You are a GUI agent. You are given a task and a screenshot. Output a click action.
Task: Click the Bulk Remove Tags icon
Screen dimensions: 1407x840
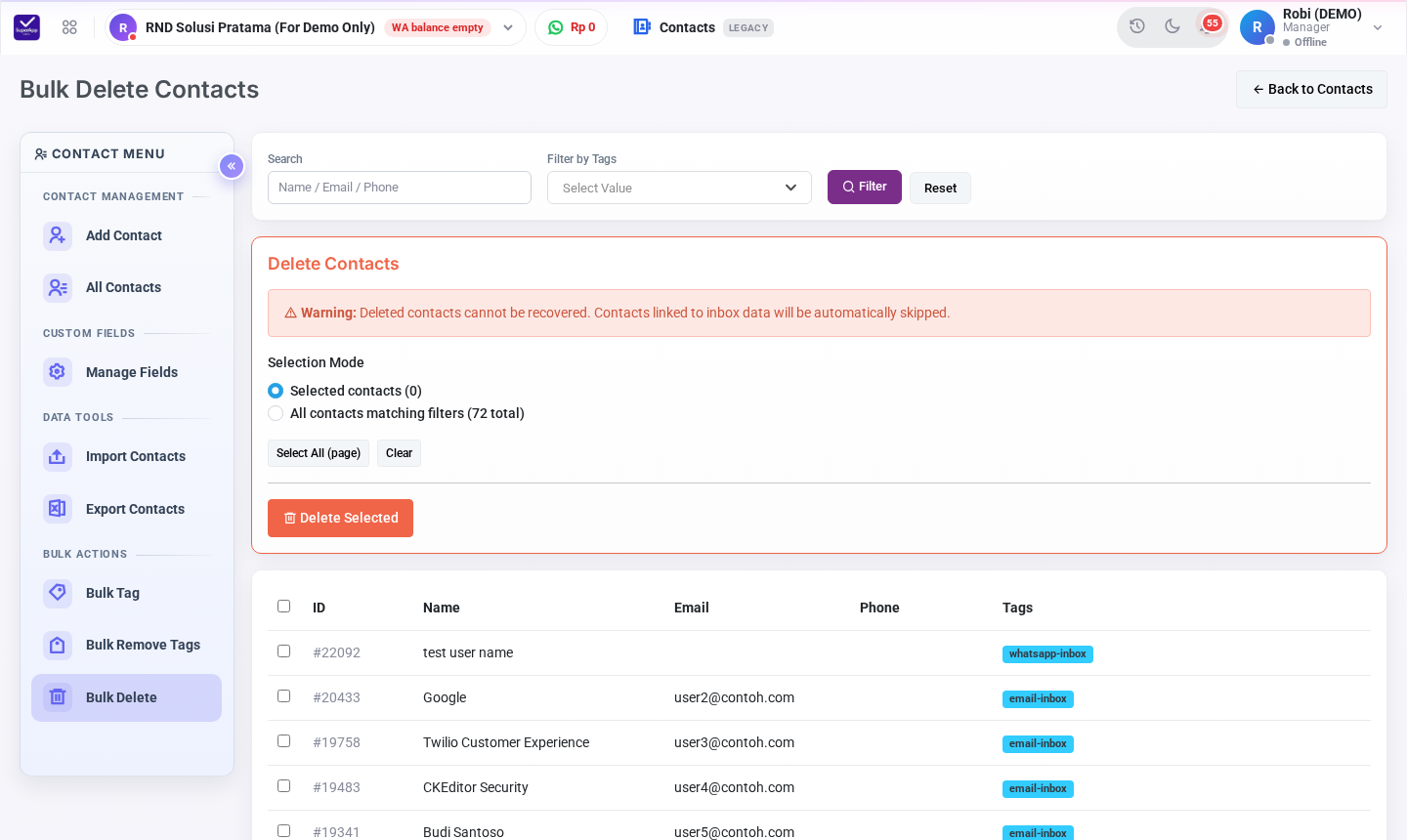(58, 645)
